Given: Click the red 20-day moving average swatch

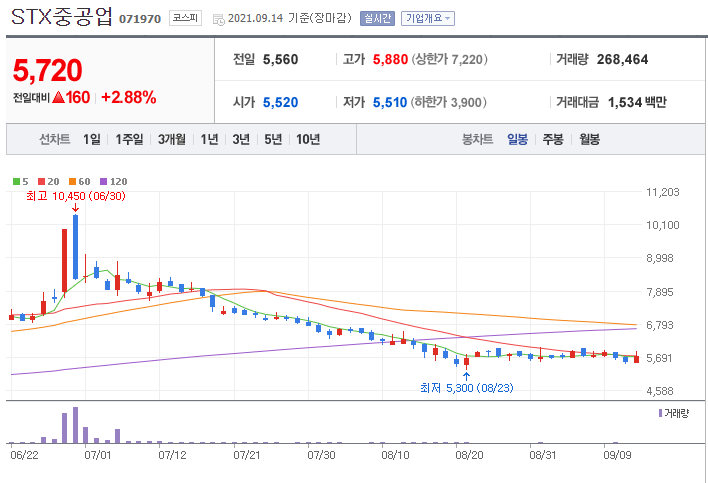Looking at the screenshot, I should (42, 181).
